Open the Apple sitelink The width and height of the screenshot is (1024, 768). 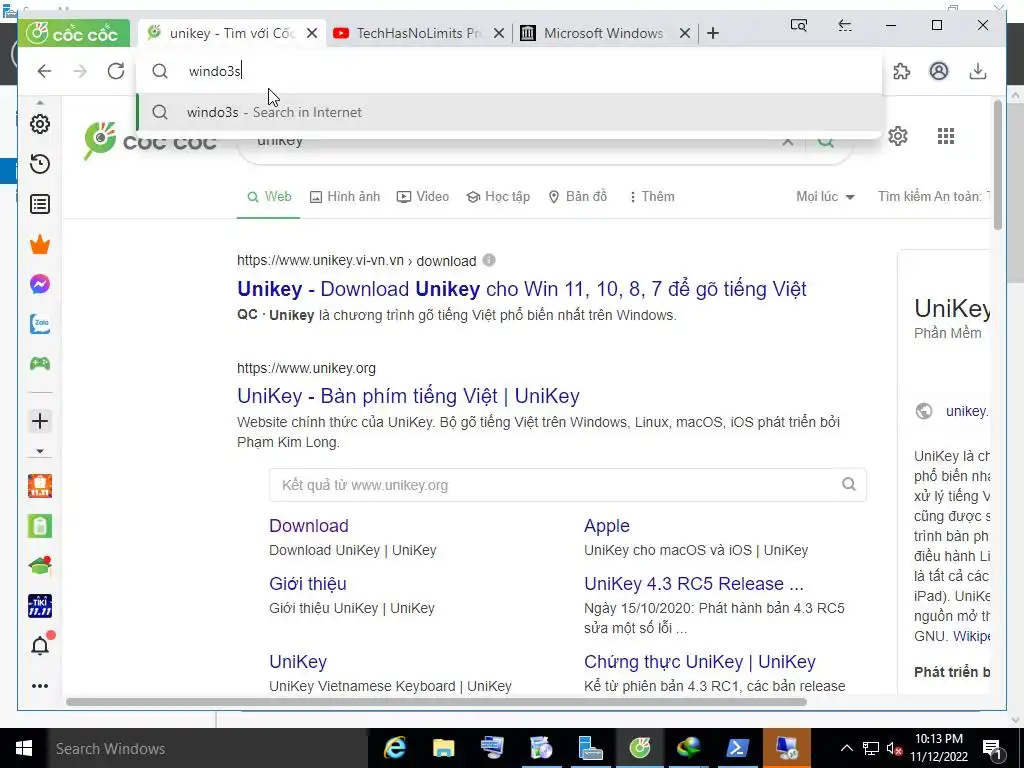click(607, 526)
